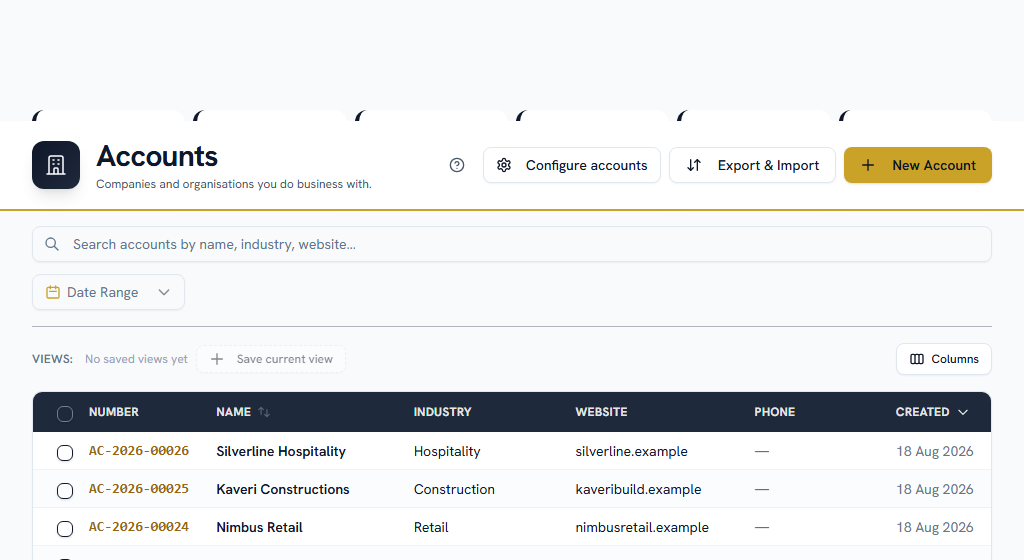Click kaveribuild.example website cell

click(x=638, y=490)
